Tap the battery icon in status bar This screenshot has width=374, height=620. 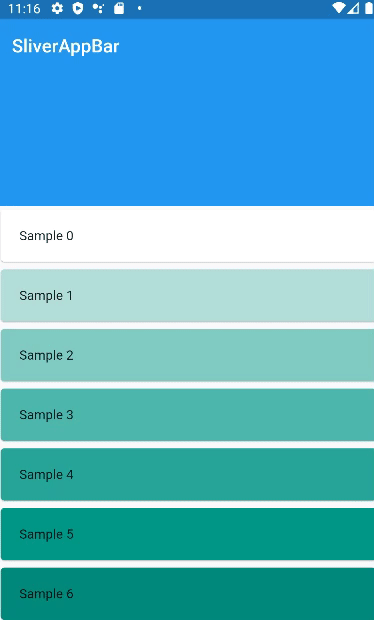point(369,8)
